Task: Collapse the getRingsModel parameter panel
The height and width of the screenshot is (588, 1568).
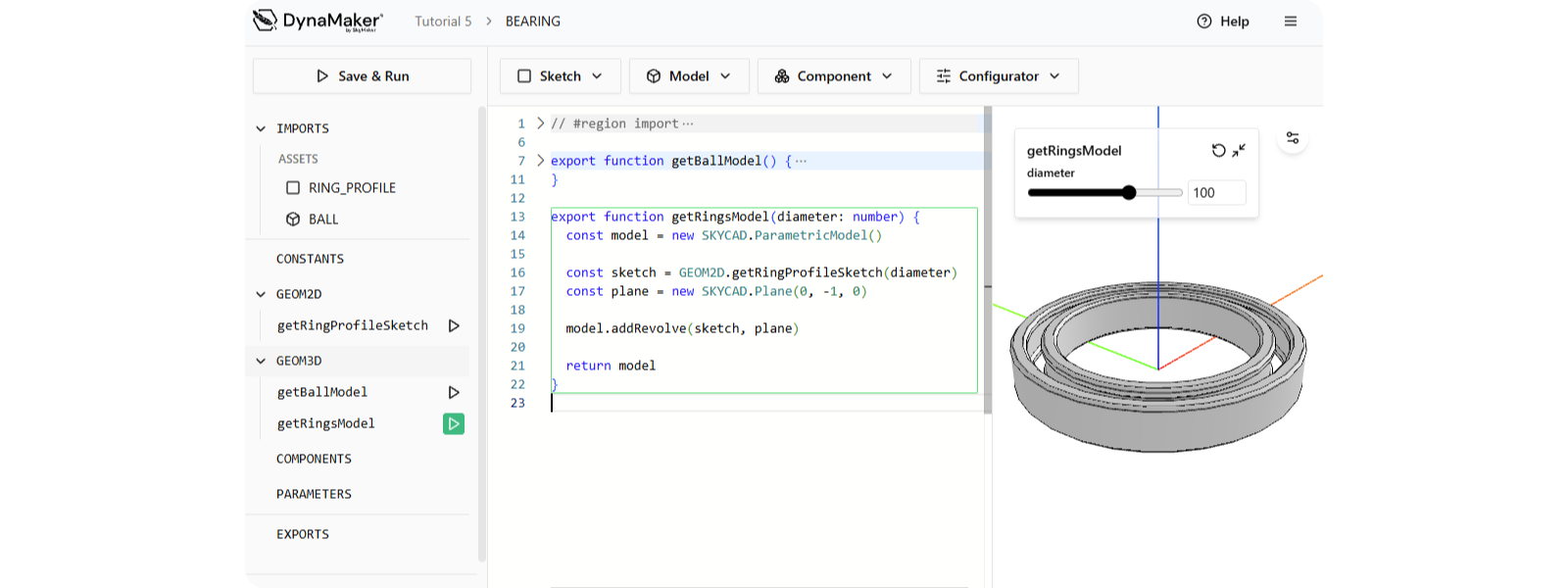Action: (x=1240, y=150)
